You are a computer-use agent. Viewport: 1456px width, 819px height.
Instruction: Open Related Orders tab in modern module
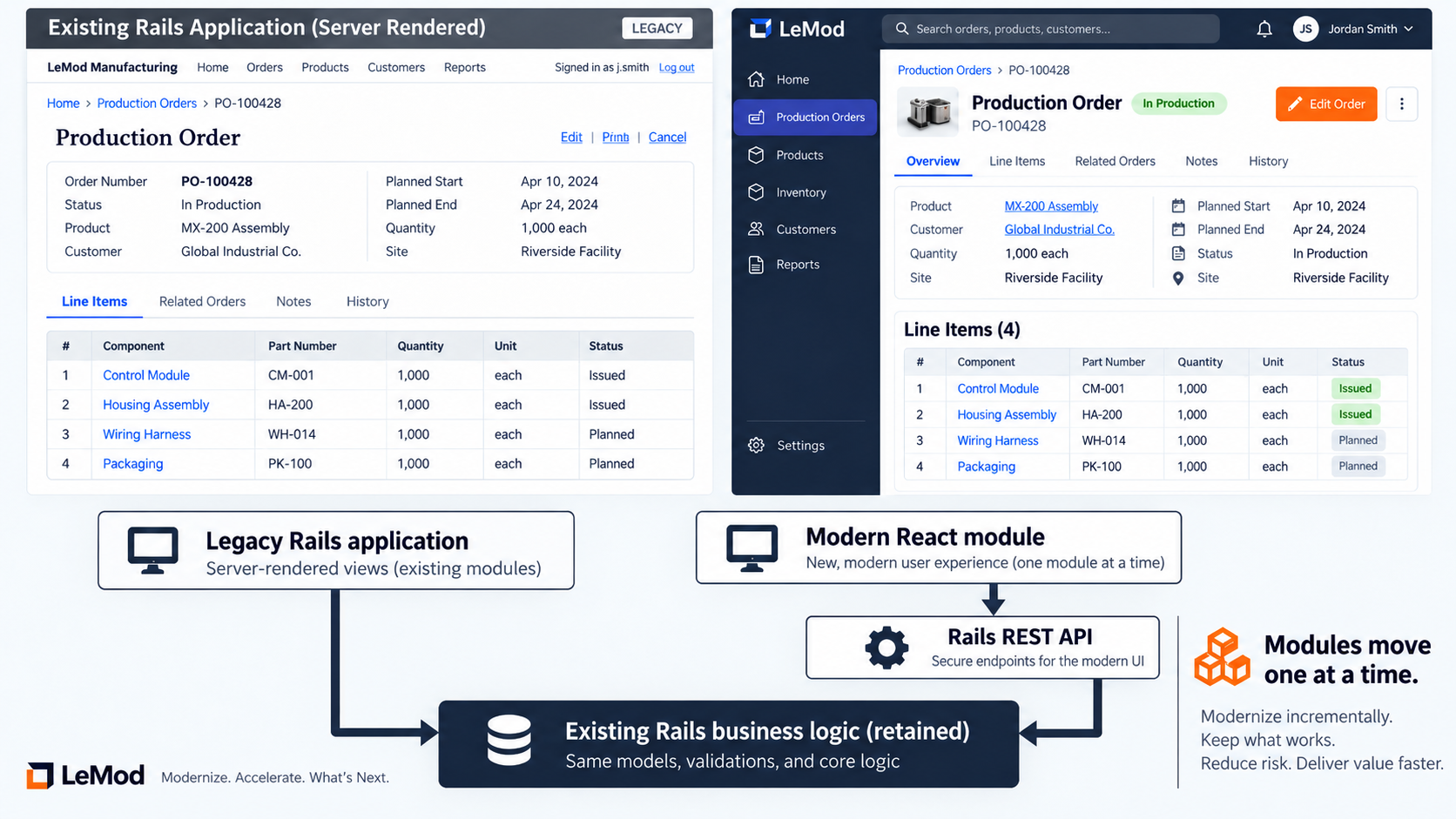(1115, 161)
